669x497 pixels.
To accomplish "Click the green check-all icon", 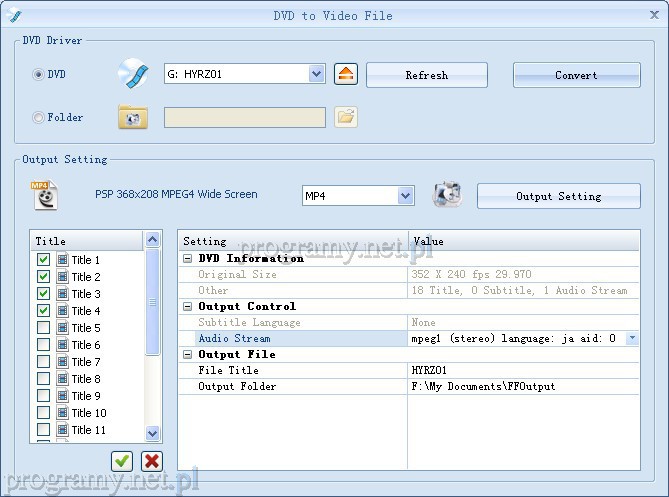I will 122,460.
